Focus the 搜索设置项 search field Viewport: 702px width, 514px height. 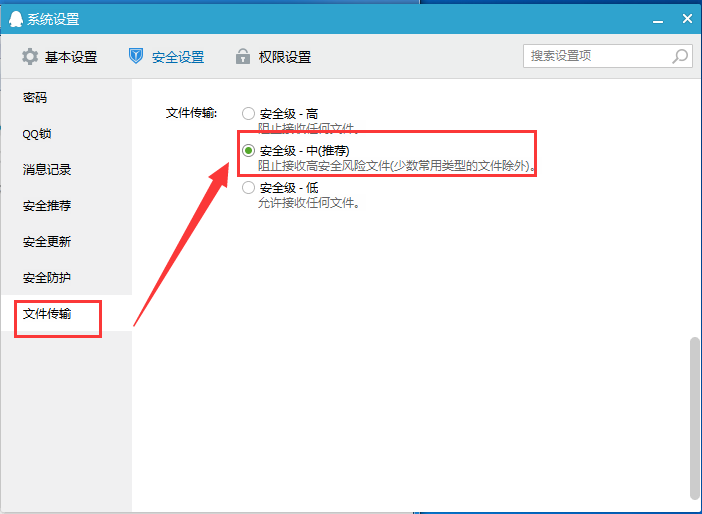coord(608,56)
